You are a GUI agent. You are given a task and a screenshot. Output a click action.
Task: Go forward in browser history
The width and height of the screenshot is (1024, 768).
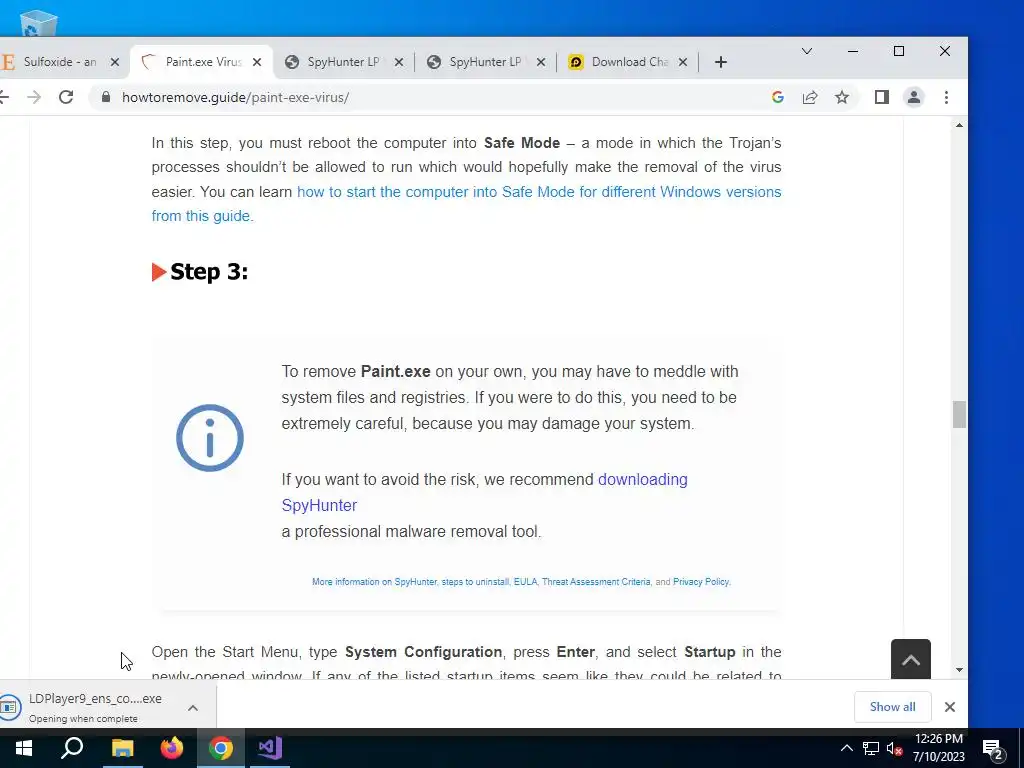coord(34,97)
